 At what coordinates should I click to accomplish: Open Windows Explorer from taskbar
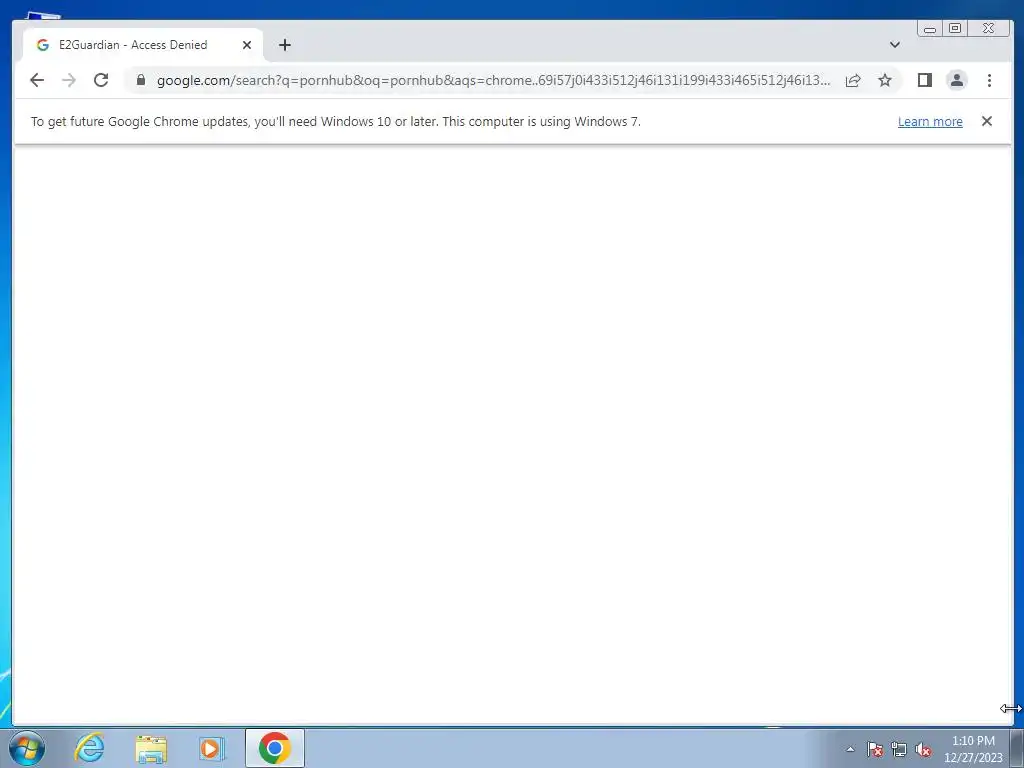151,748
